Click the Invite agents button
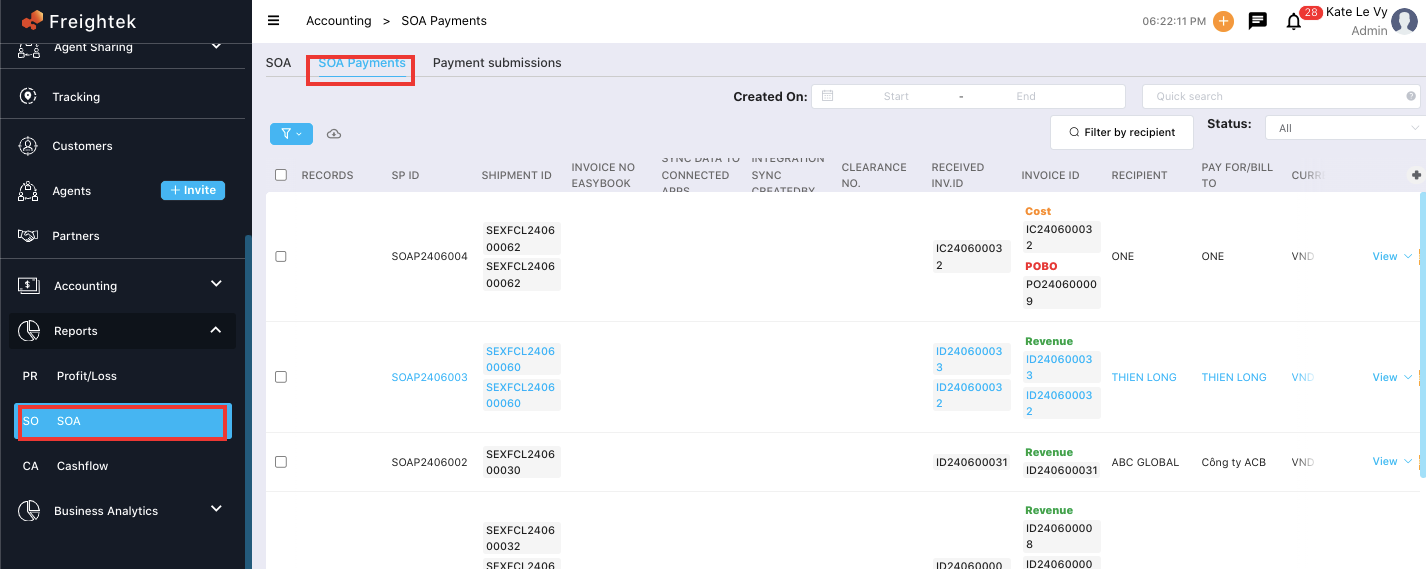This screenshot has width=1426, height=569. (x=193, y=190)
